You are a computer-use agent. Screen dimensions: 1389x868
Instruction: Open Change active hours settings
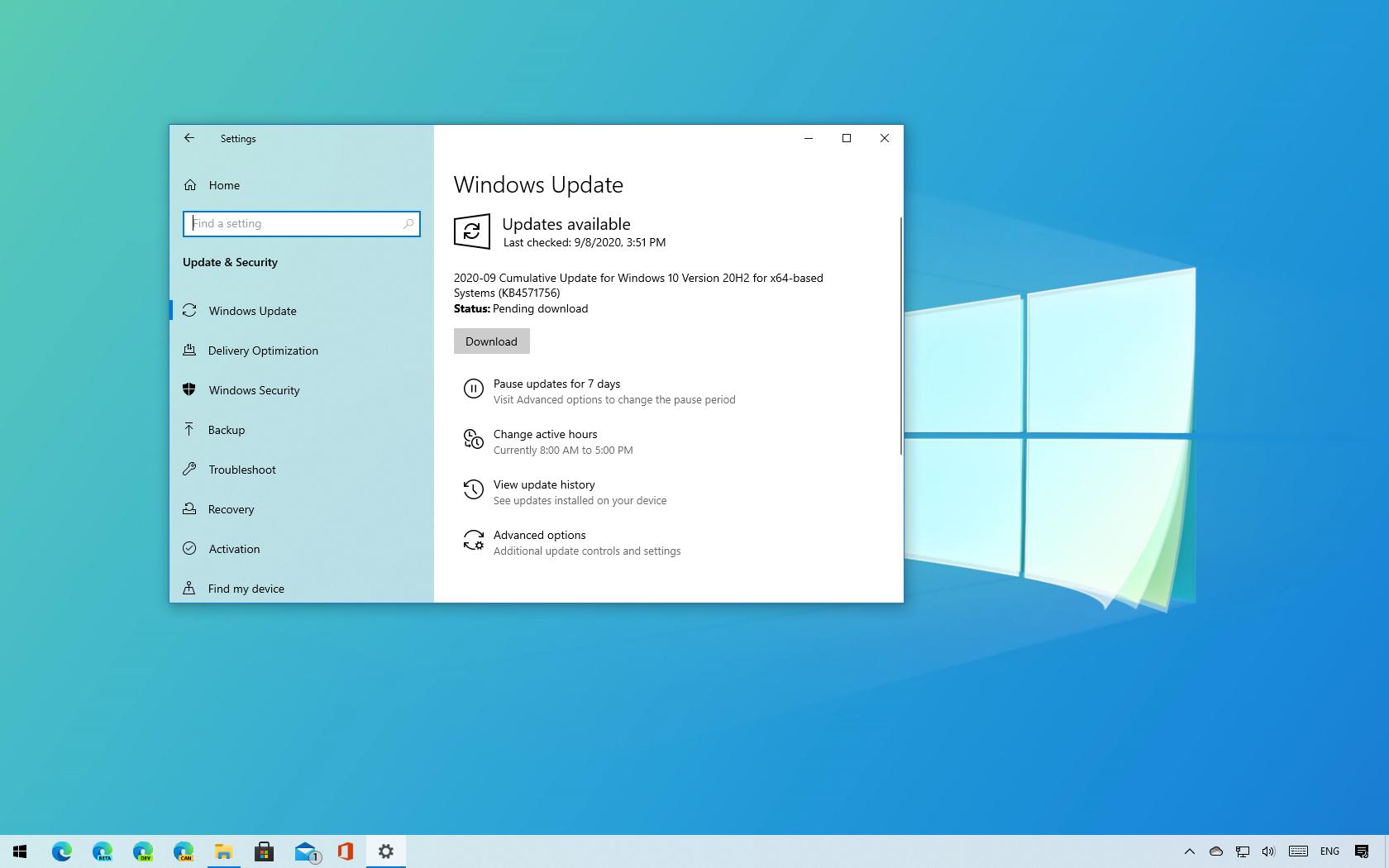point(545,434)
